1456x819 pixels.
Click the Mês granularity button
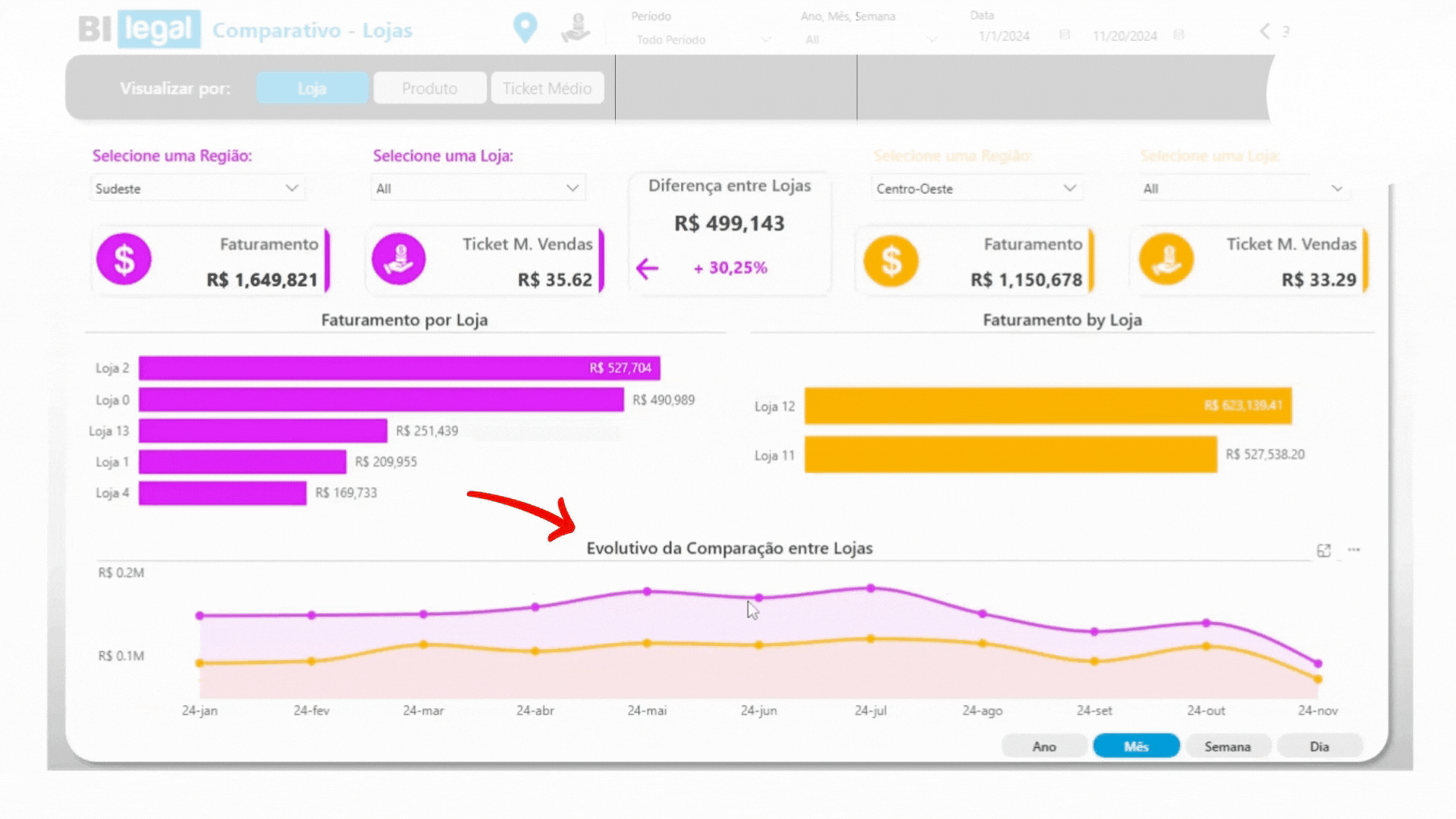1135,746
